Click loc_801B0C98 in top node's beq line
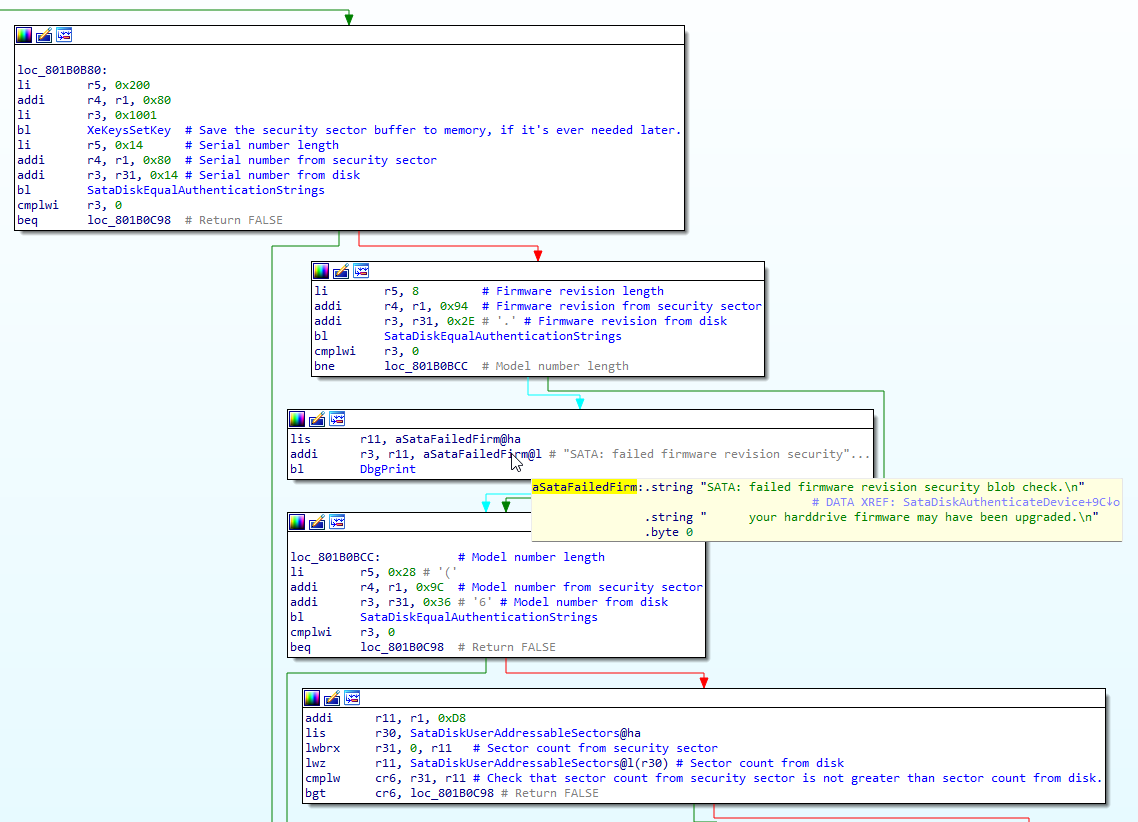Screen dimensions: 1138x822 pyautogui.click(x=129, y=220)
